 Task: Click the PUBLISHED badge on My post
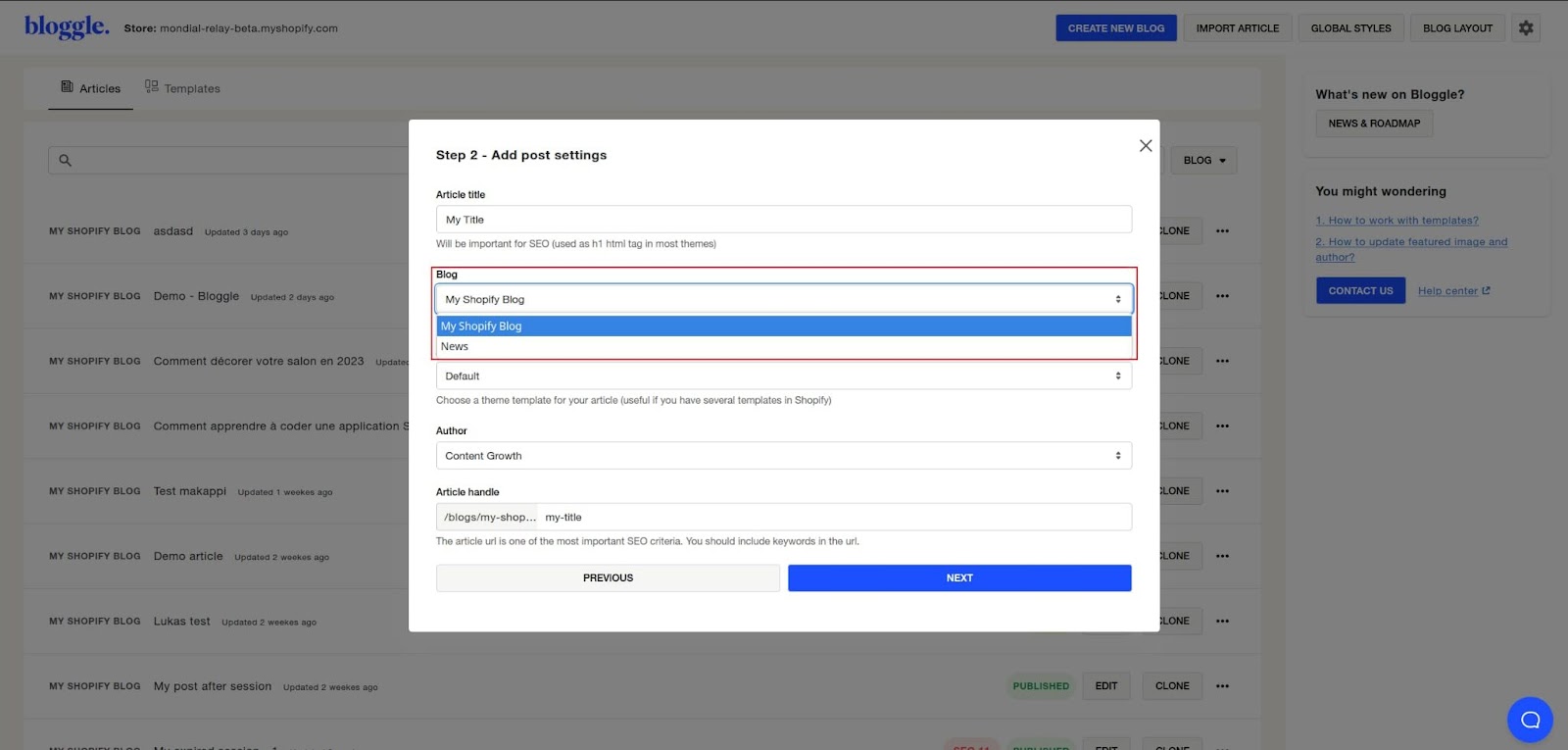(1041, 686)
